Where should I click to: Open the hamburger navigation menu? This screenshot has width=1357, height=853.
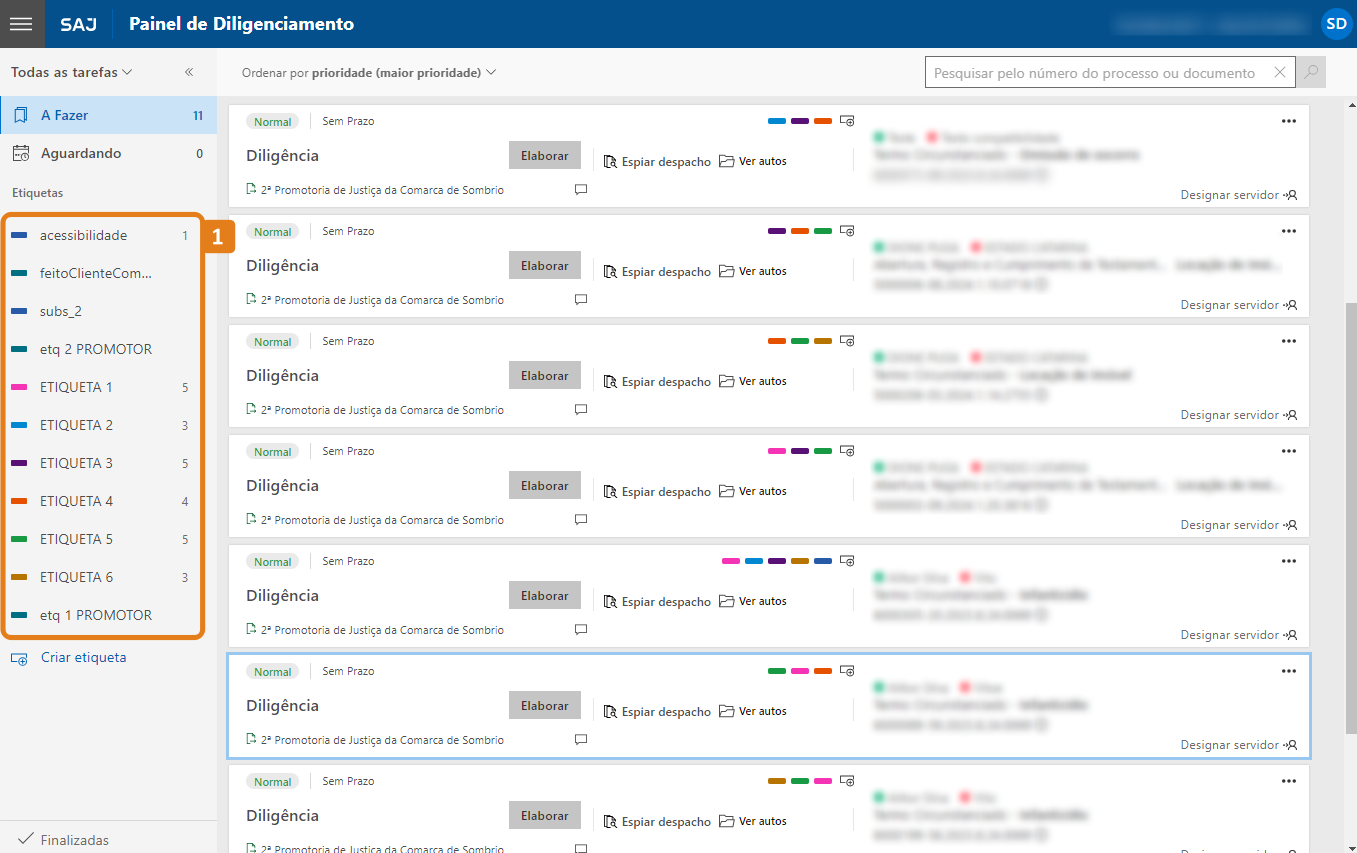pyautogui.click(x=21, y=24)
